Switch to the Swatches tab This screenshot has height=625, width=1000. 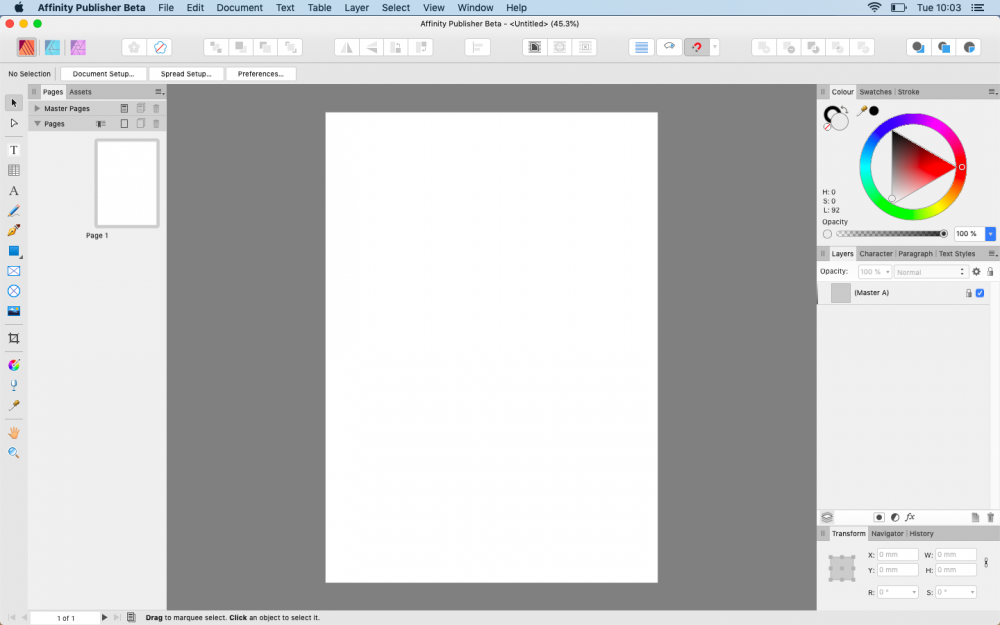click(875, 91)
